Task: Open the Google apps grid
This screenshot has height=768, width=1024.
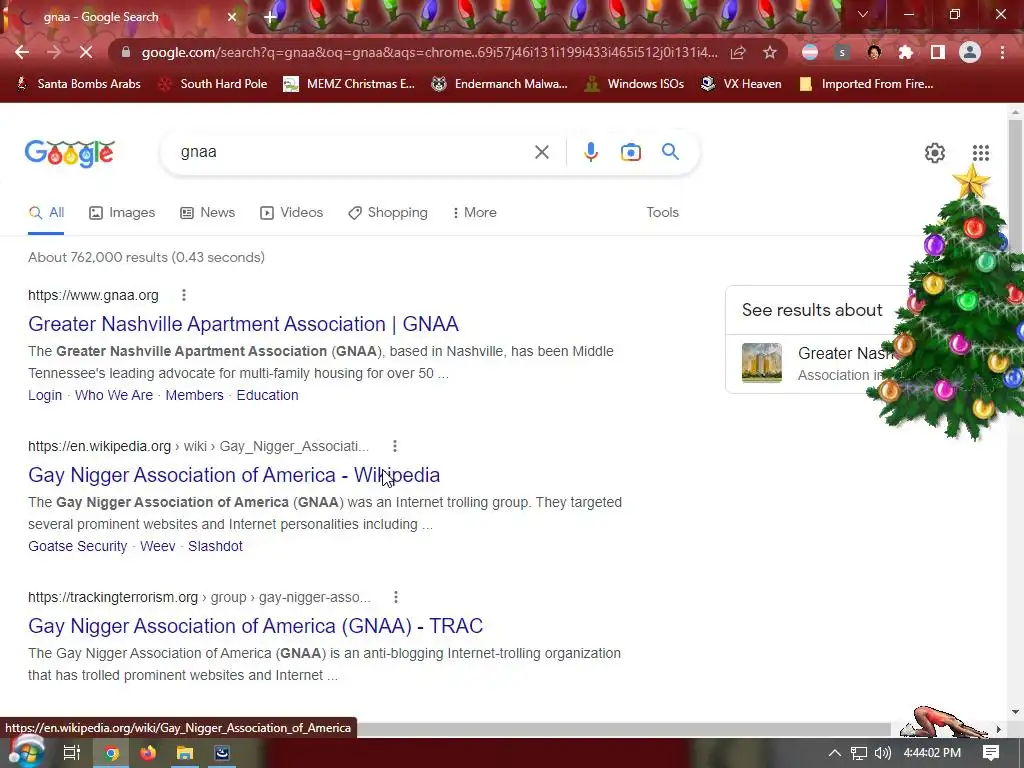Action: [980, 153]
